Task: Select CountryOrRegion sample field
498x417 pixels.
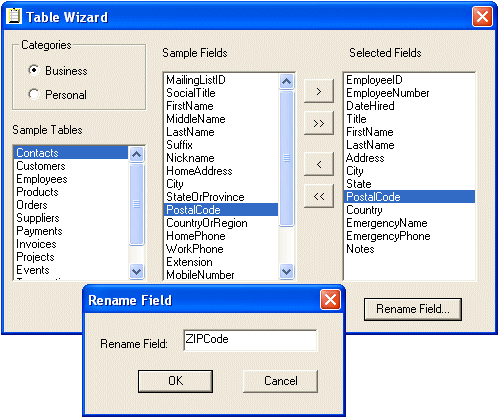Action: [221, 223]
